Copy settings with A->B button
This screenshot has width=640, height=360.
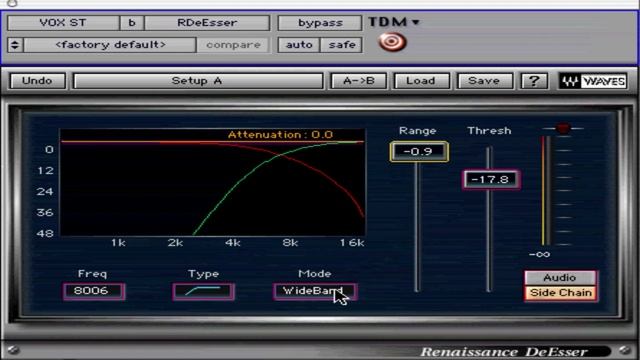click(358, 81)
